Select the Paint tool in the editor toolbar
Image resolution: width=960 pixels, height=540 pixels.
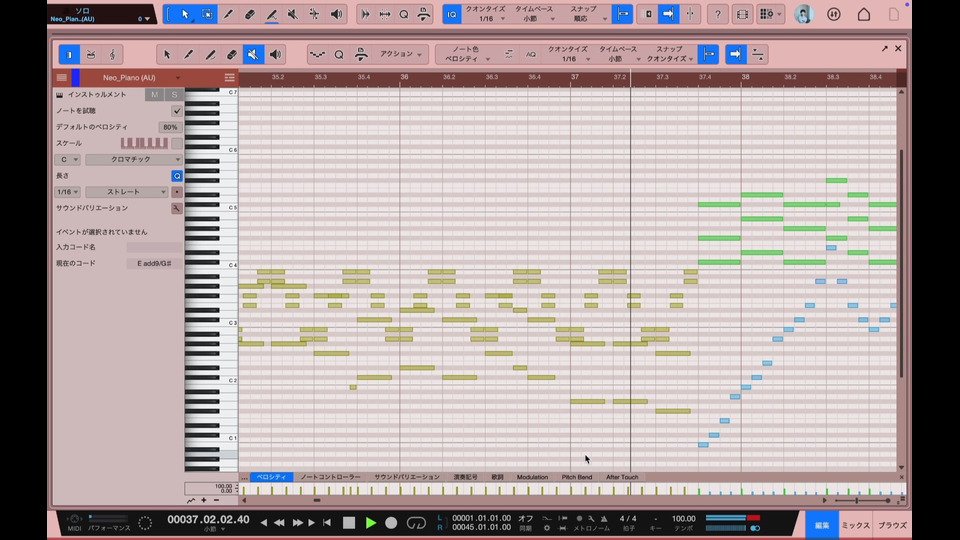pyautogui.click(x=189, y=54)
